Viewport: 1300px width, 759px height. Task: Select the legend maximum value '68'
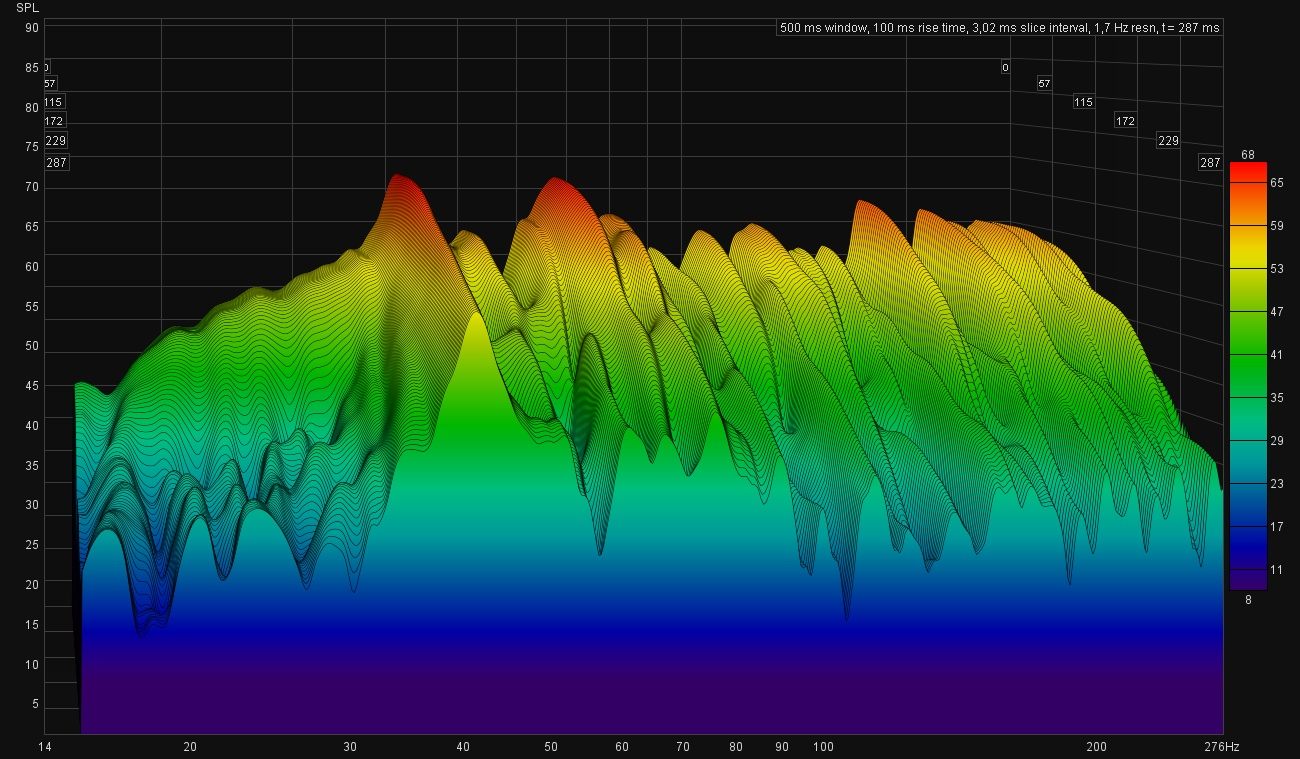(1247, 155)
